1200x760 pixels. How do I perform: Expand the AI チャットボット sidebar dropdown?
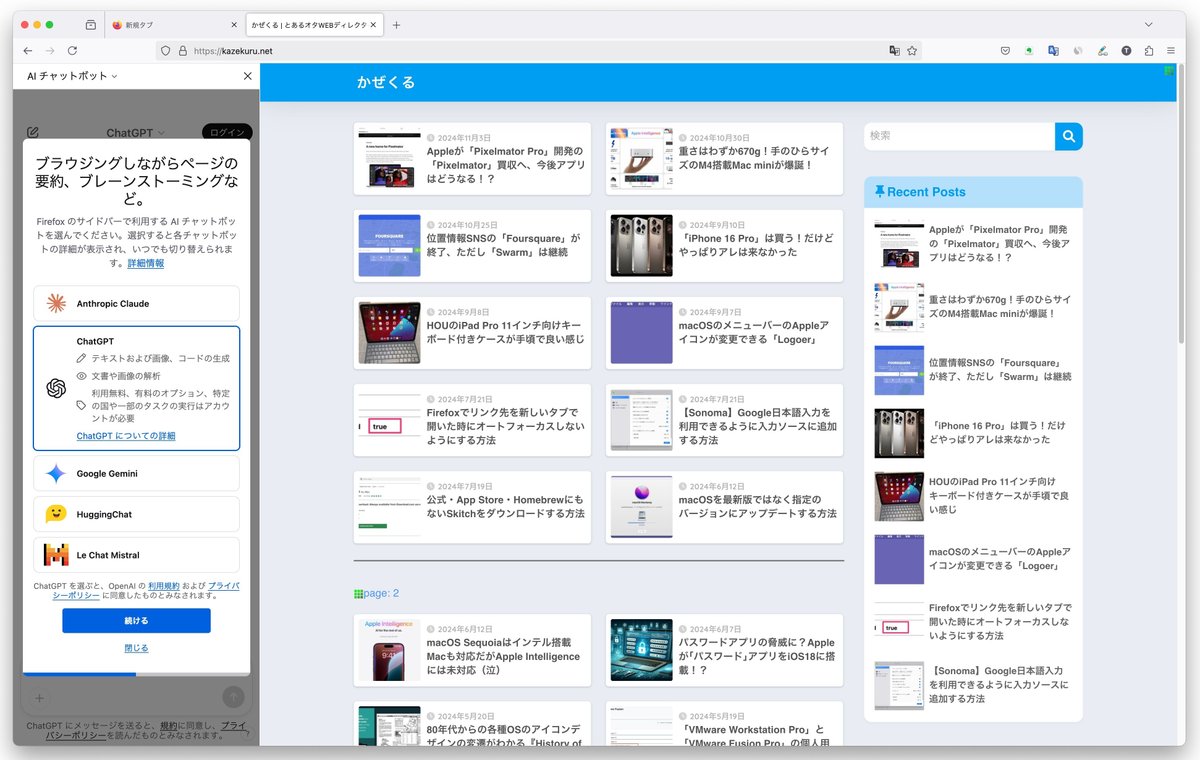click(72, 76)
